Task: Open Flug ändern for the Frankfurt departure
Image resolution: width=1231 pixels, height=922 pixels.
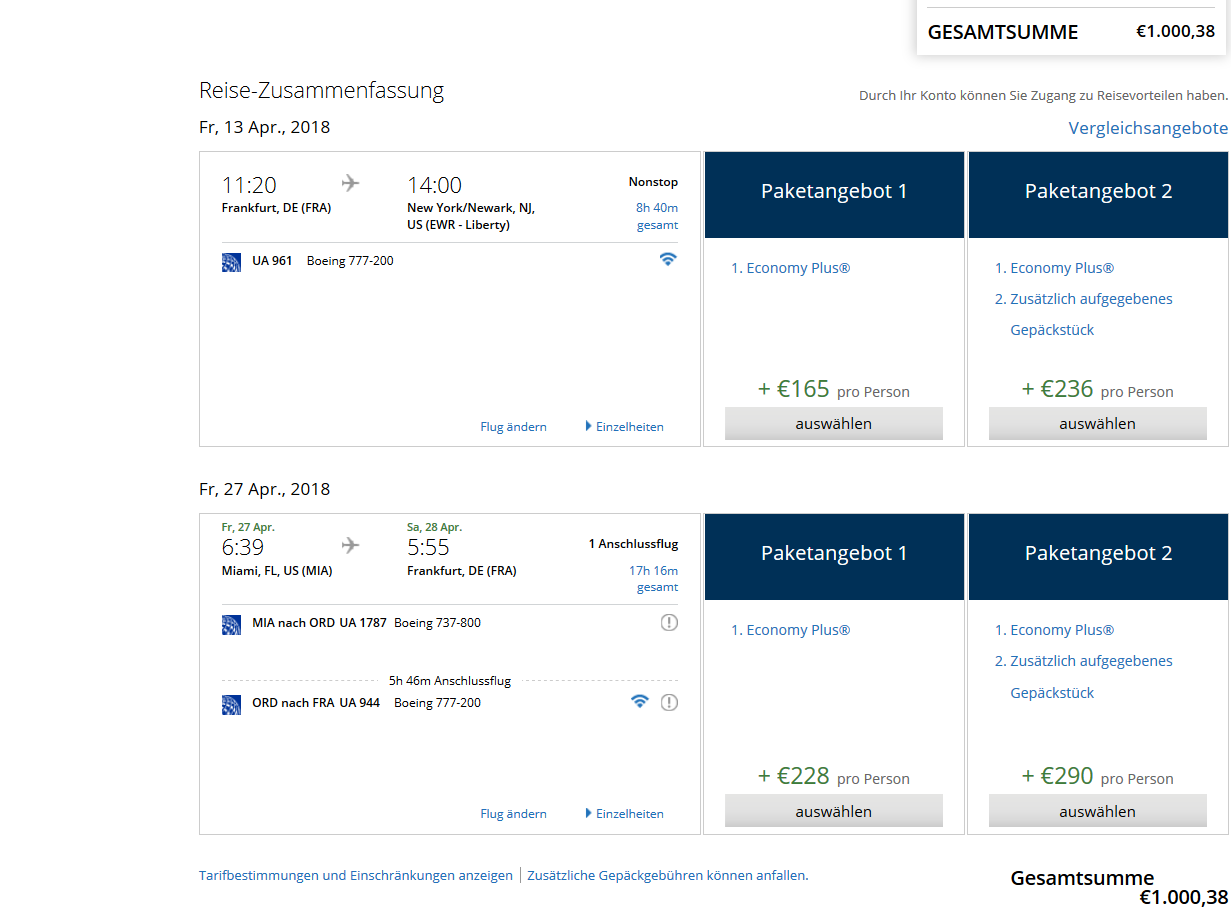Action: click(513, 427)
